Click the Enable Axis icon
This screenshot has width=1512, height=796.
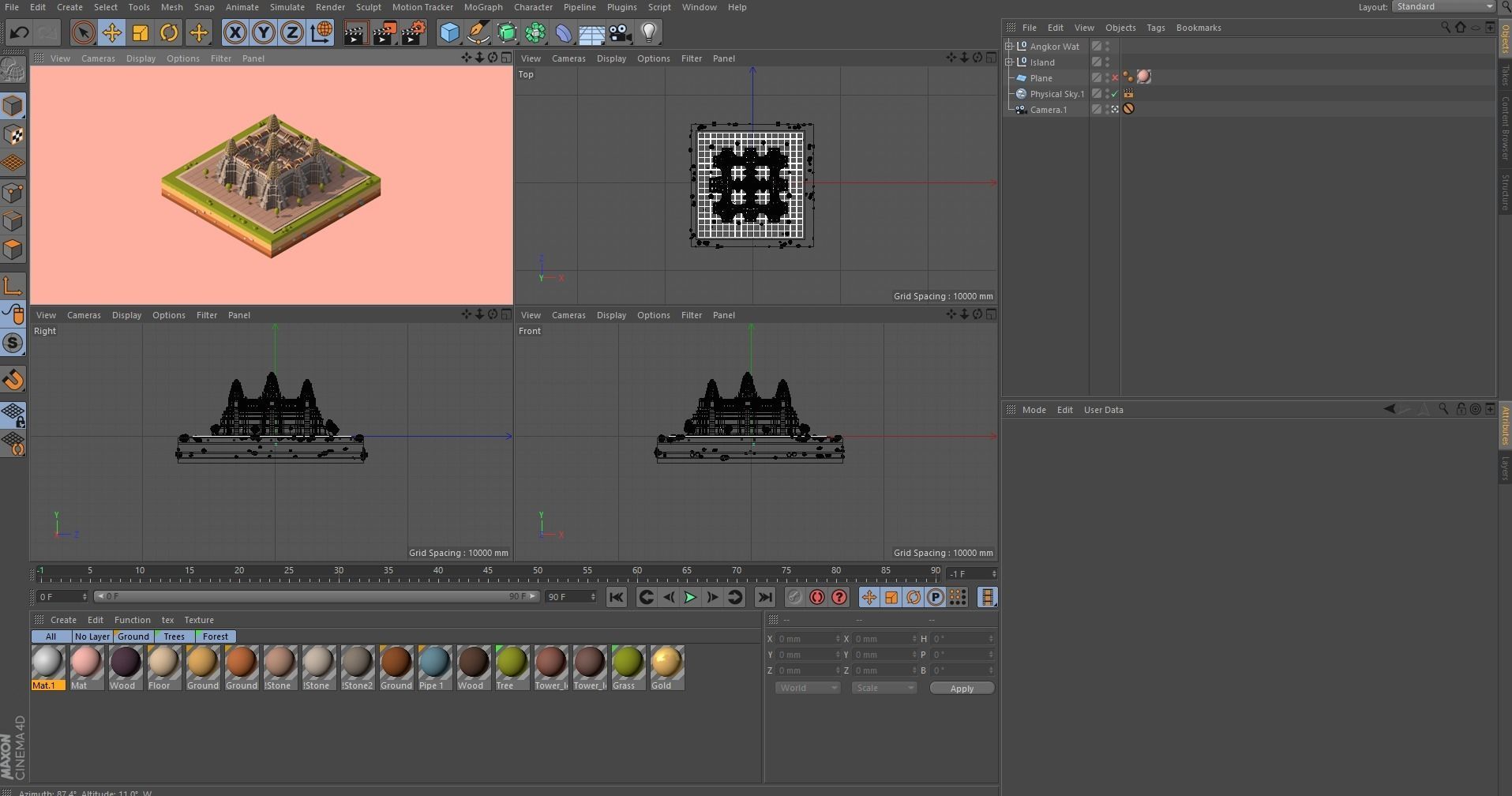pos(13,285)
